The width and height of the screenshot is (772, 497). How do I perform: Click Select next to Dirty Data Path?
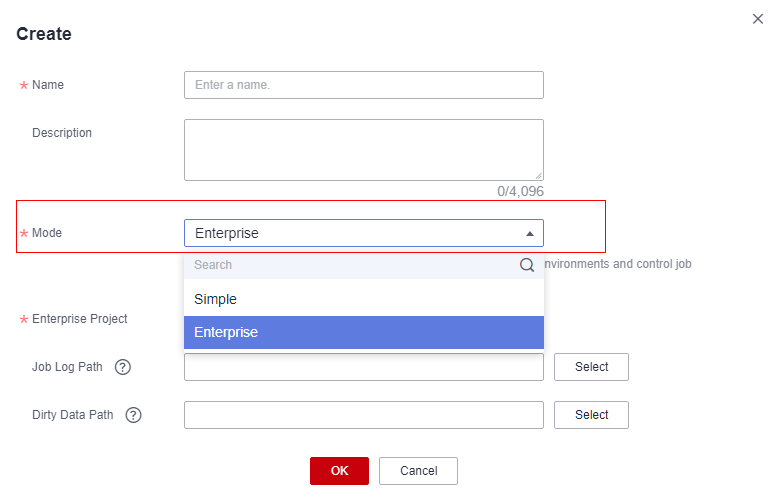tap(591, 415)
